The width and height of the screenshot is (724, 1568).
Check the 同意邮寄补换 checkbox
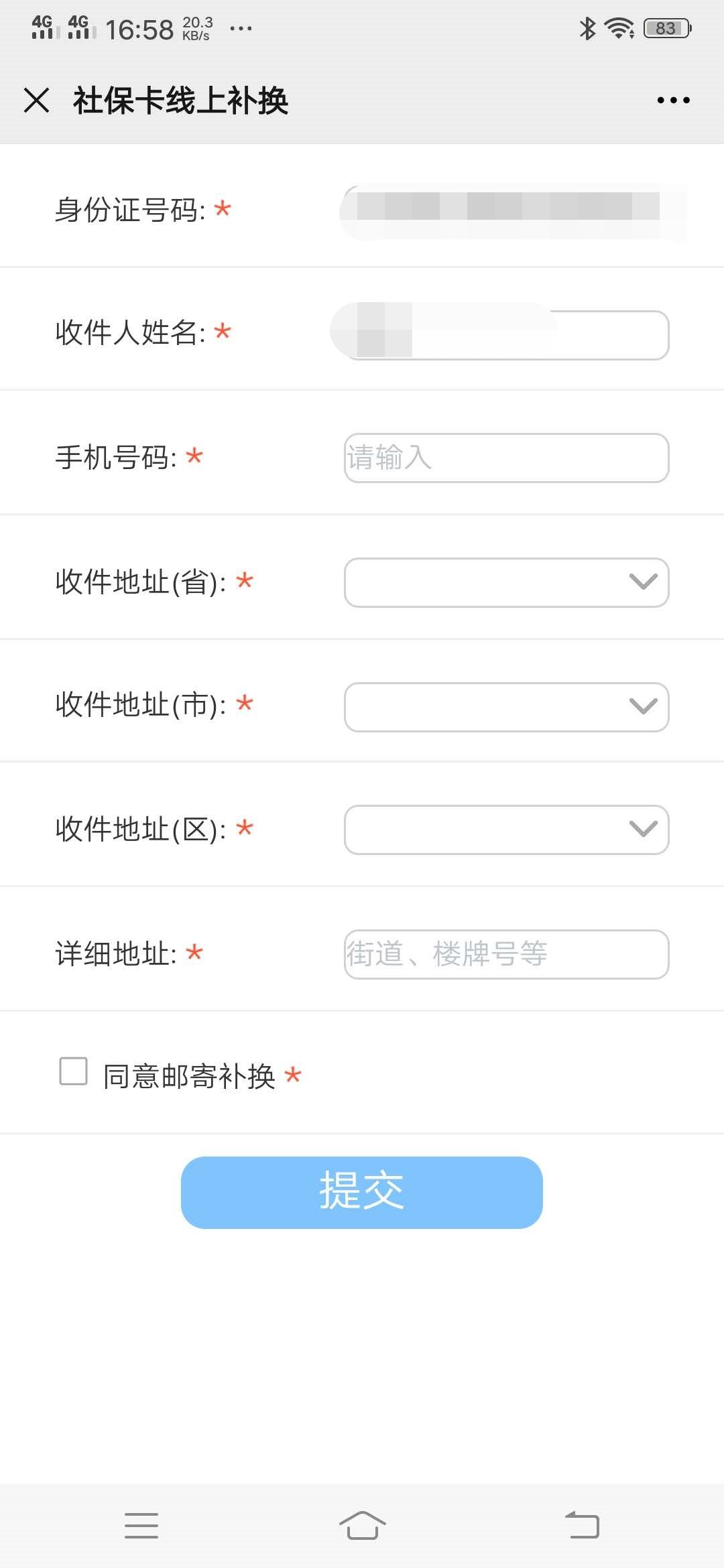74,1071
